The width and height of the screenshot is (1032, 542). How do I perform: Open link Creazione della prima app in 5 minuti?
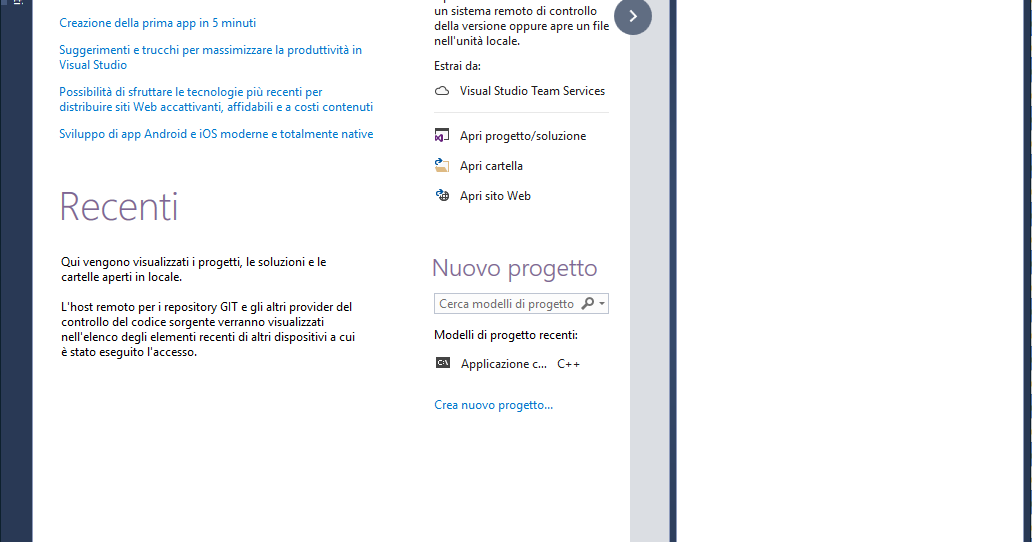[x=157, y=23]
